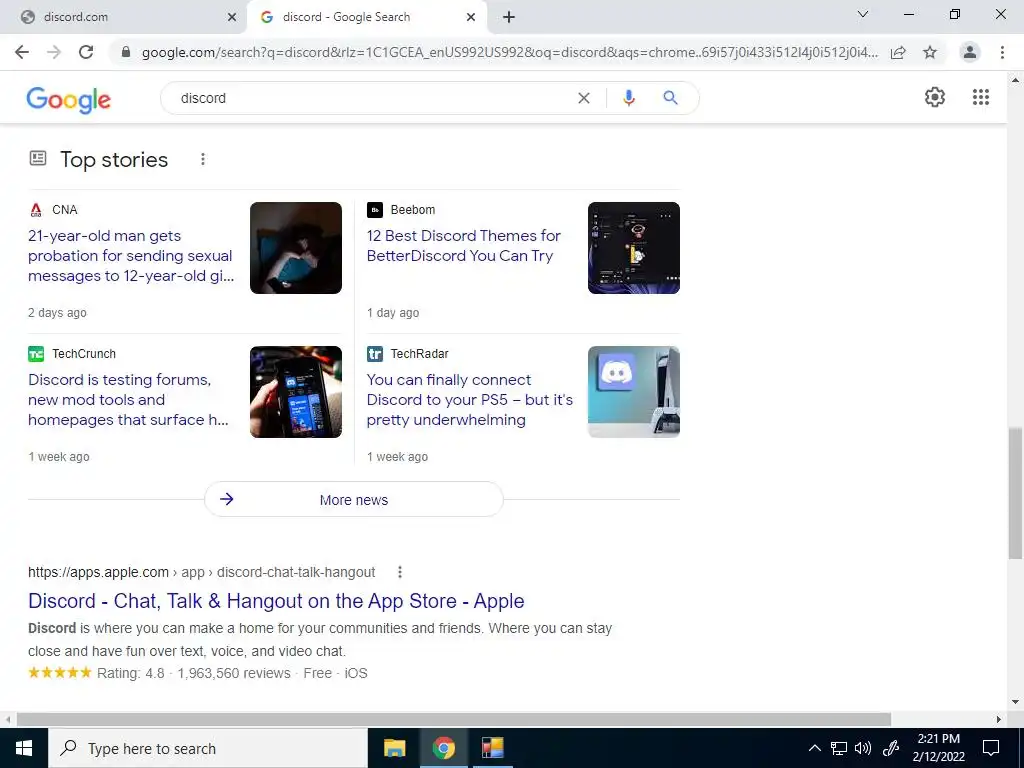Click the CNA story thumbnail
This screenshot has width=1024, height=768.
(x=296, y=248)
